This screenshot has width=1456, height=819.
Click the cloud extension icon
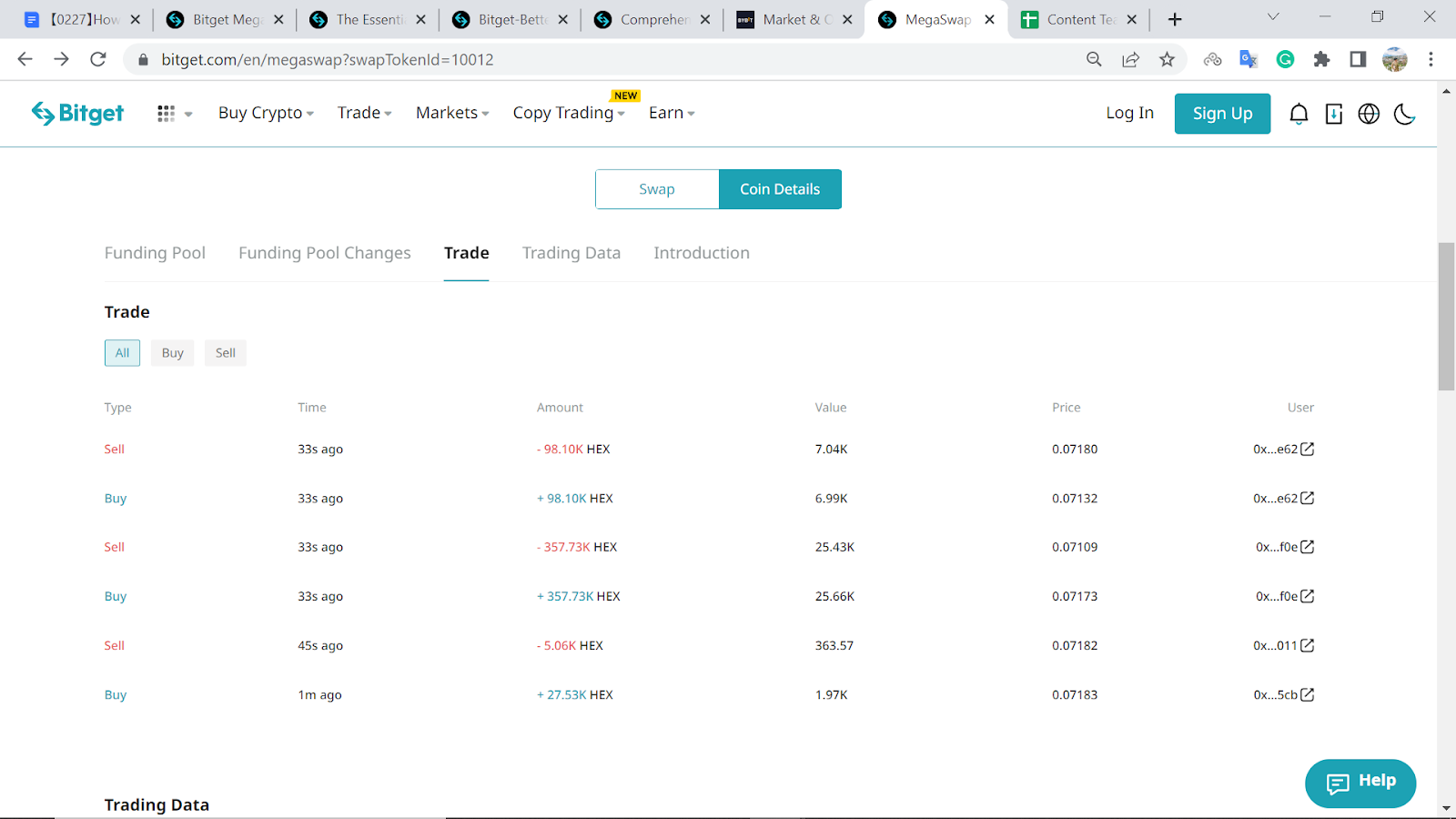[1212, 59]
